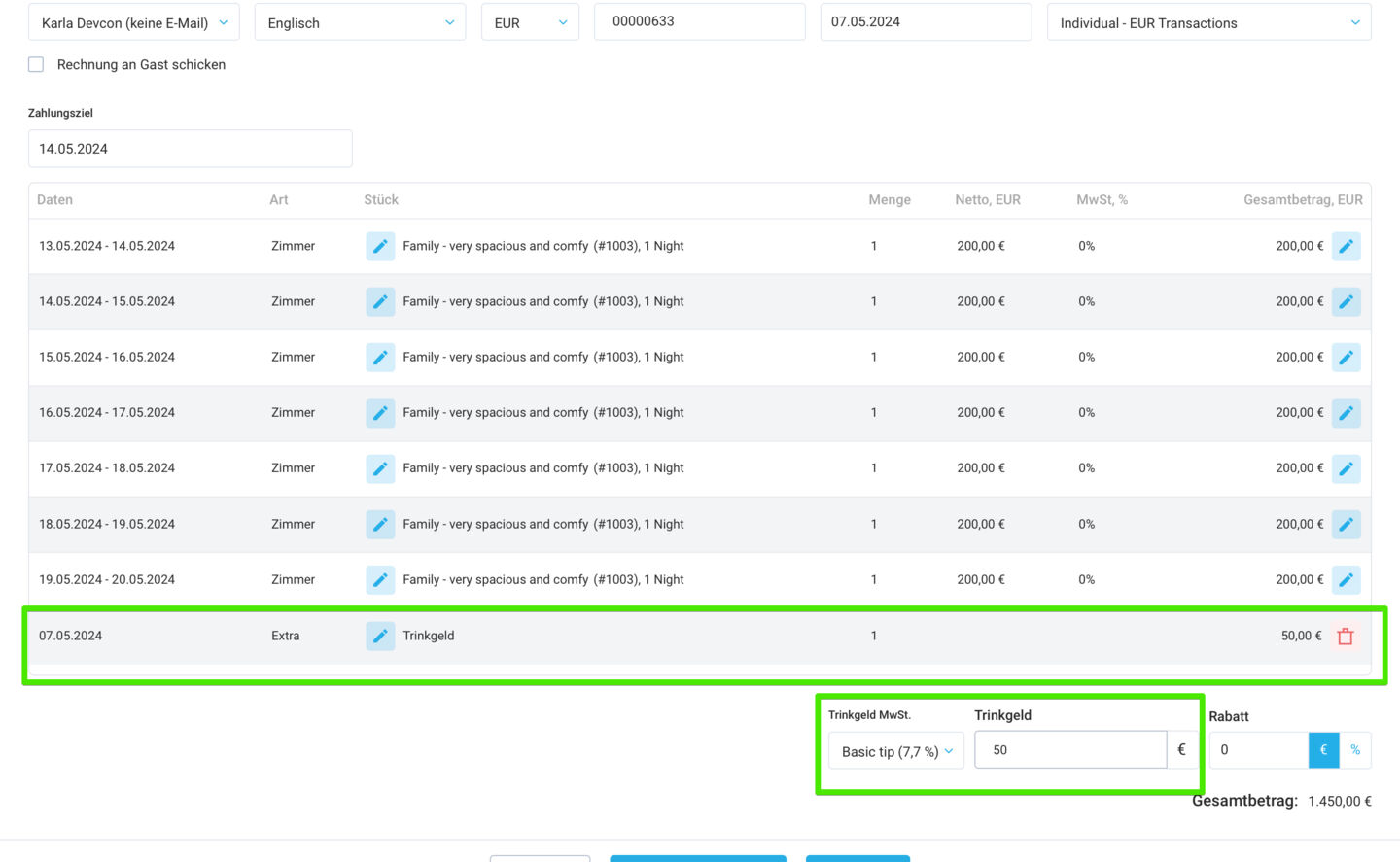Edit item for 19.05.2024 - 20.05.2024 row
1400x862 pixels.
click(x=380, y=579)
